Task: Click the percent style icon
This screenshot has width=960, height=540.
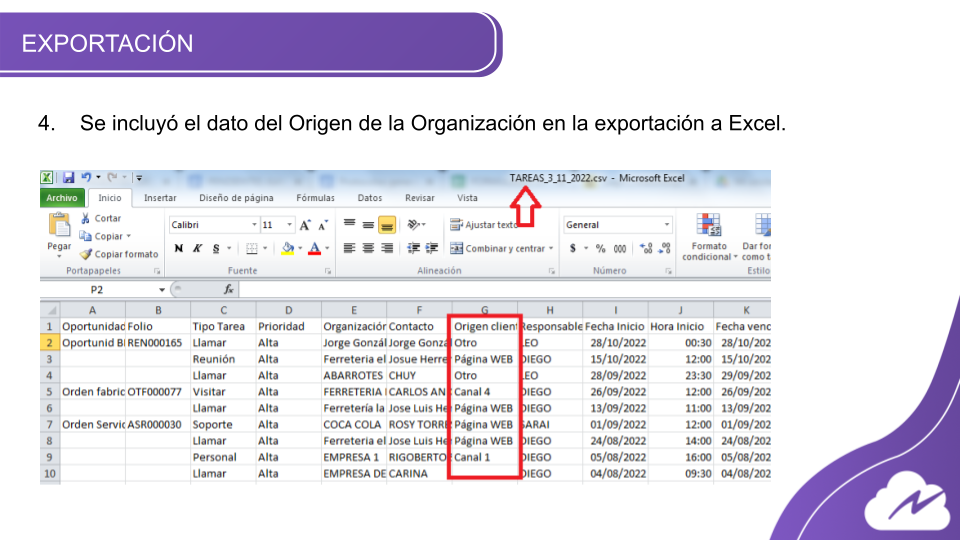Action: pyautogui.click(x=601, y=248)
